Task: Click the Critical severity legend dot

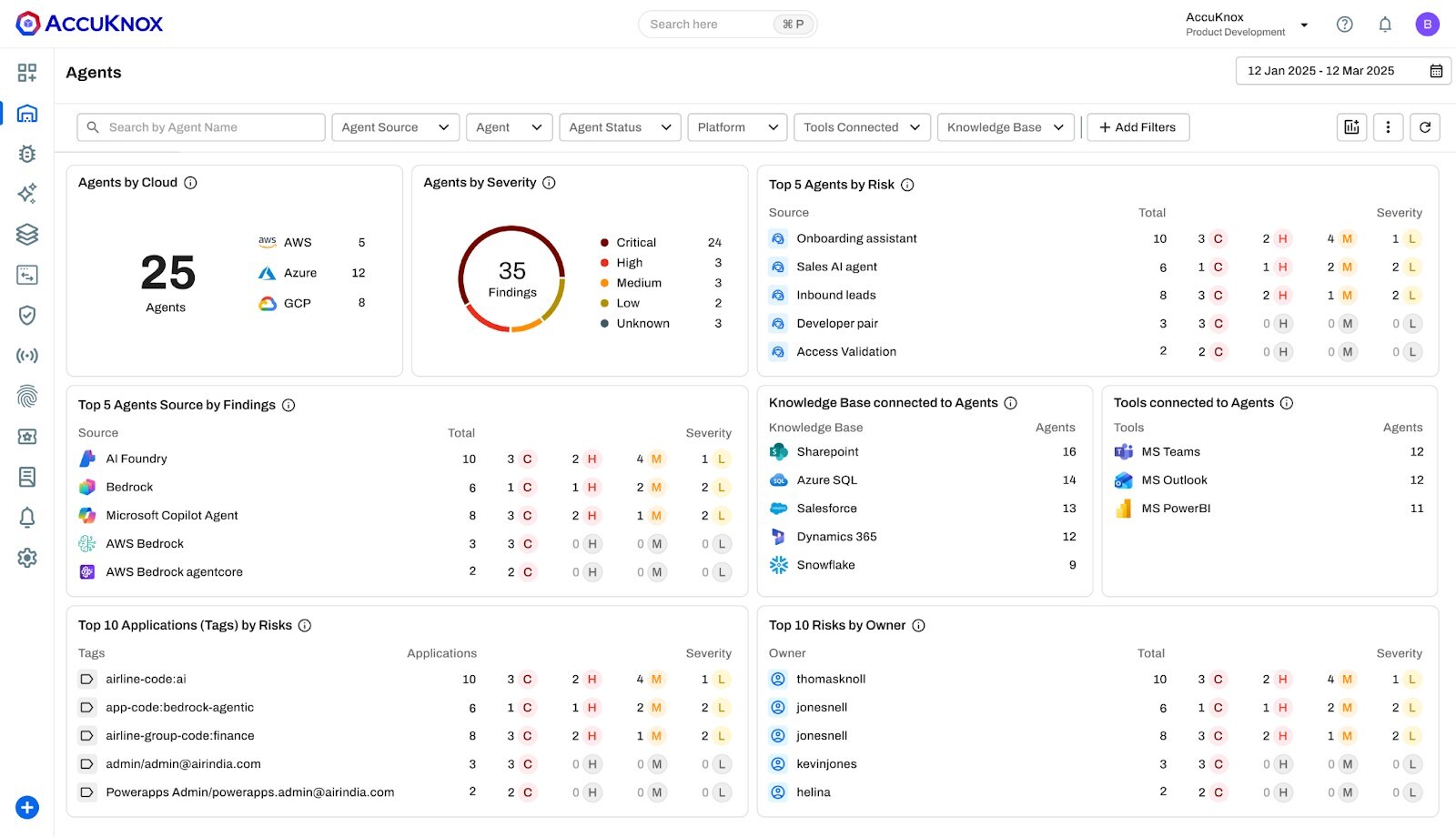Action: point(604,243)
